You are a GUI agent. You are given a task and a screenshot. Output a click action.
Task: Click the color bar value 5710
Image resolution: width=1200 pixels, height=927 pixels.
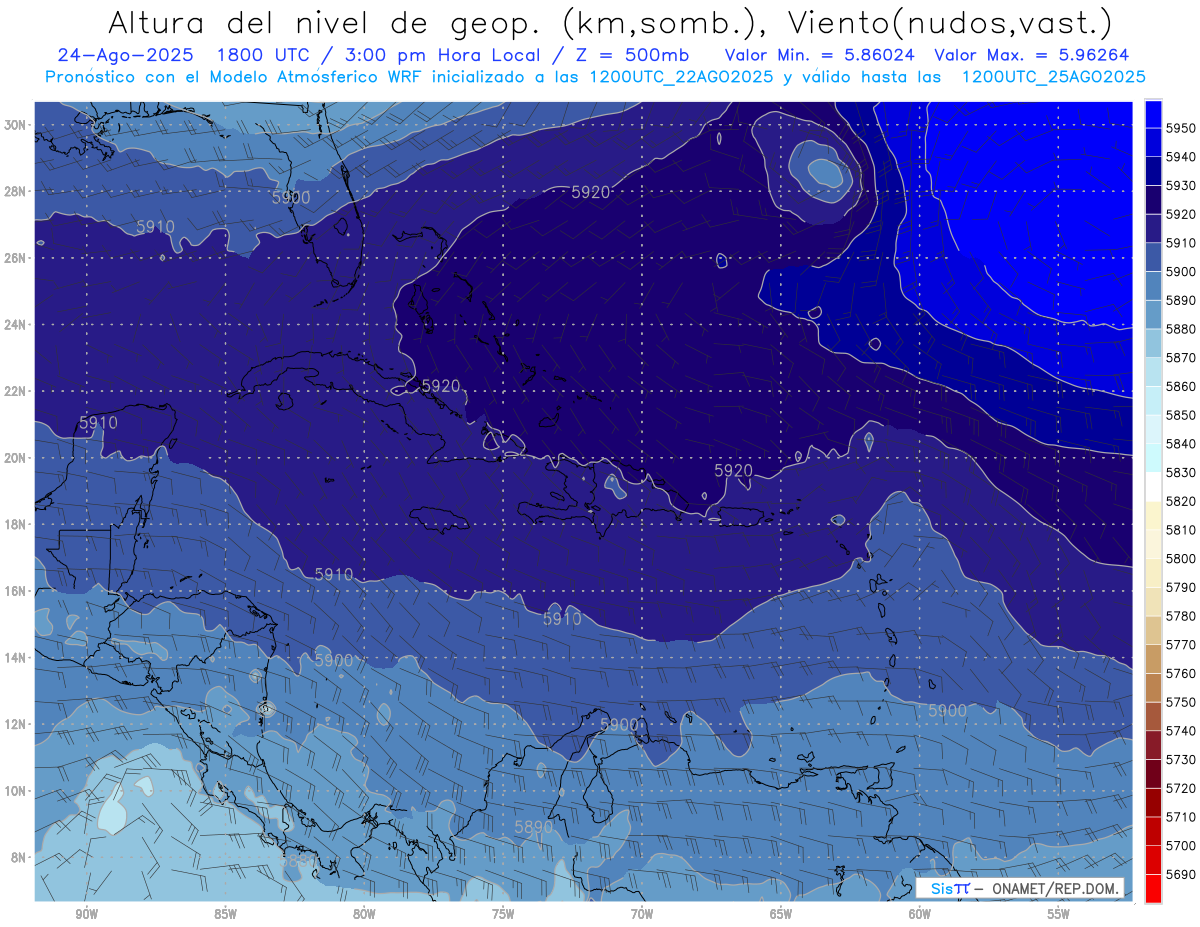pyautogui.click(x=1180, y=817)
